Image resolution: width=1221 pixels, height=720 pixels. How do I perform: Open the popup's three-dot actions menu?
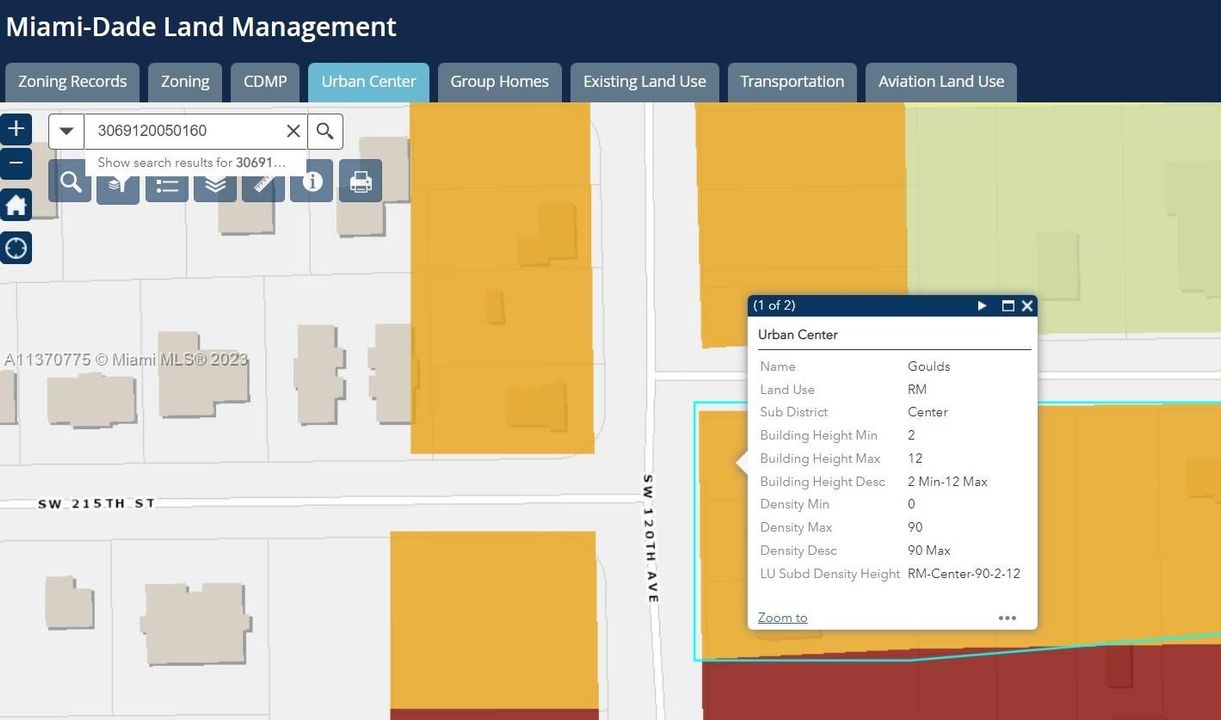point(1007,618)
